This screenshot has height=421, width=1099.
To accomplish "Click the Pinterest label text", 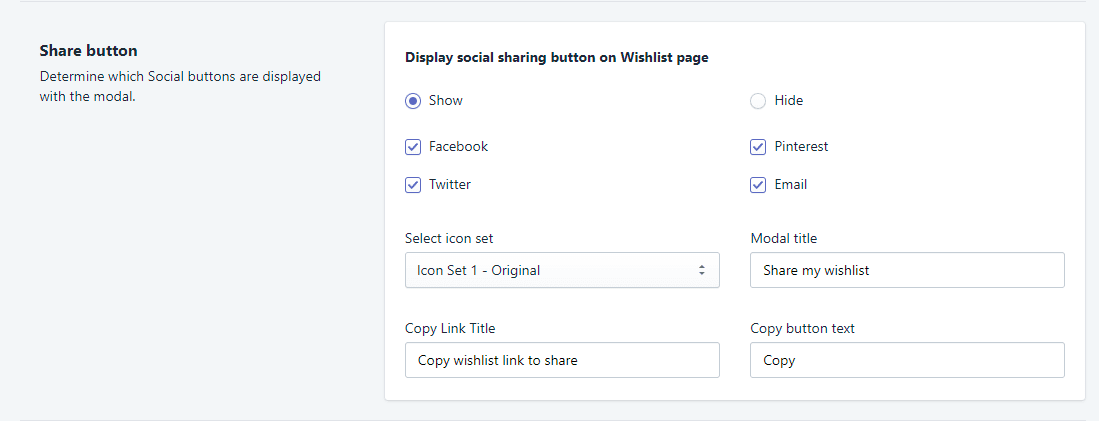I will click(801, 147).
